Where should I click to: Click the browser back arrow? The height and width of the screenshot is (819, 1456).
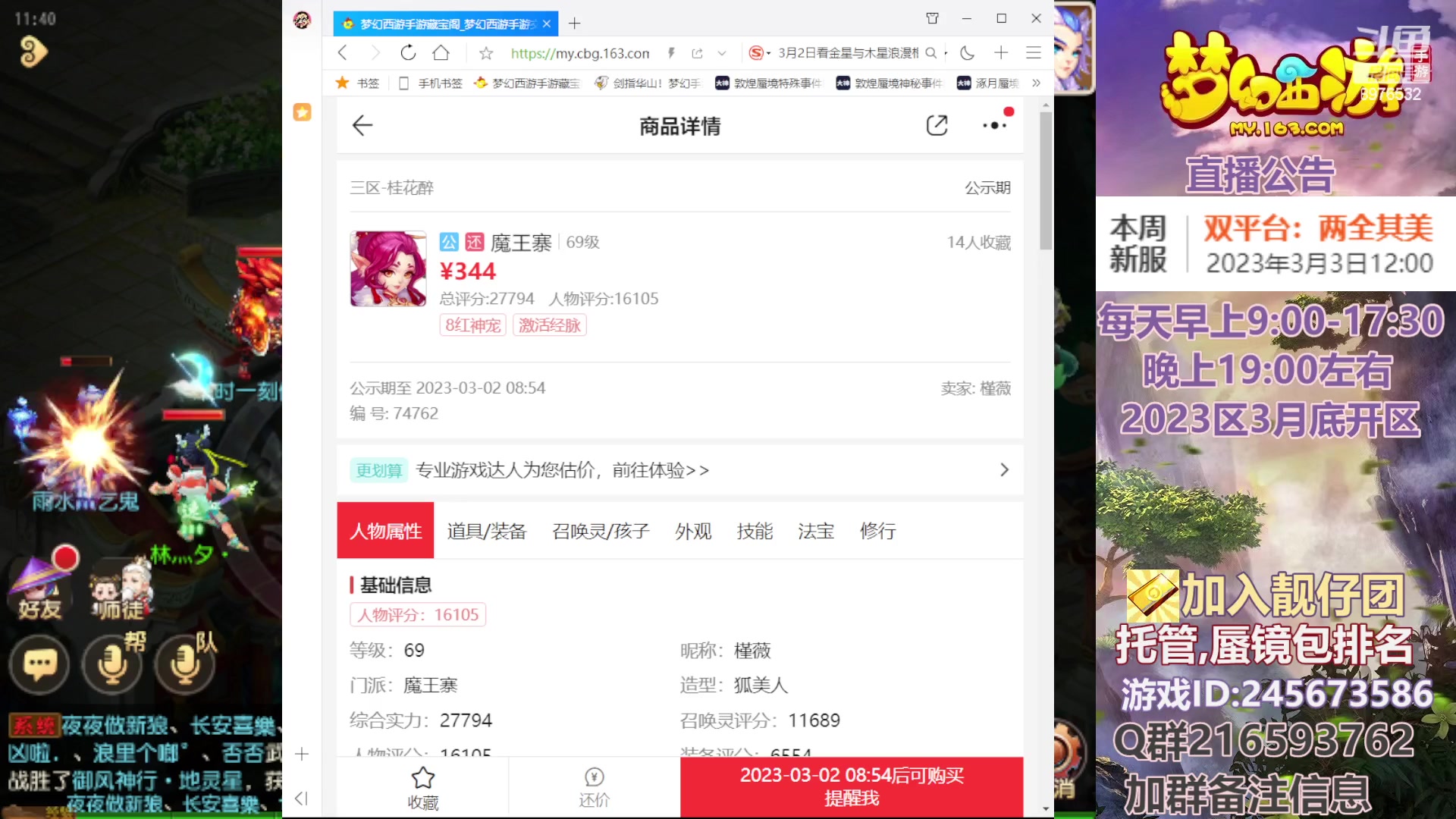tap(343, 53)
